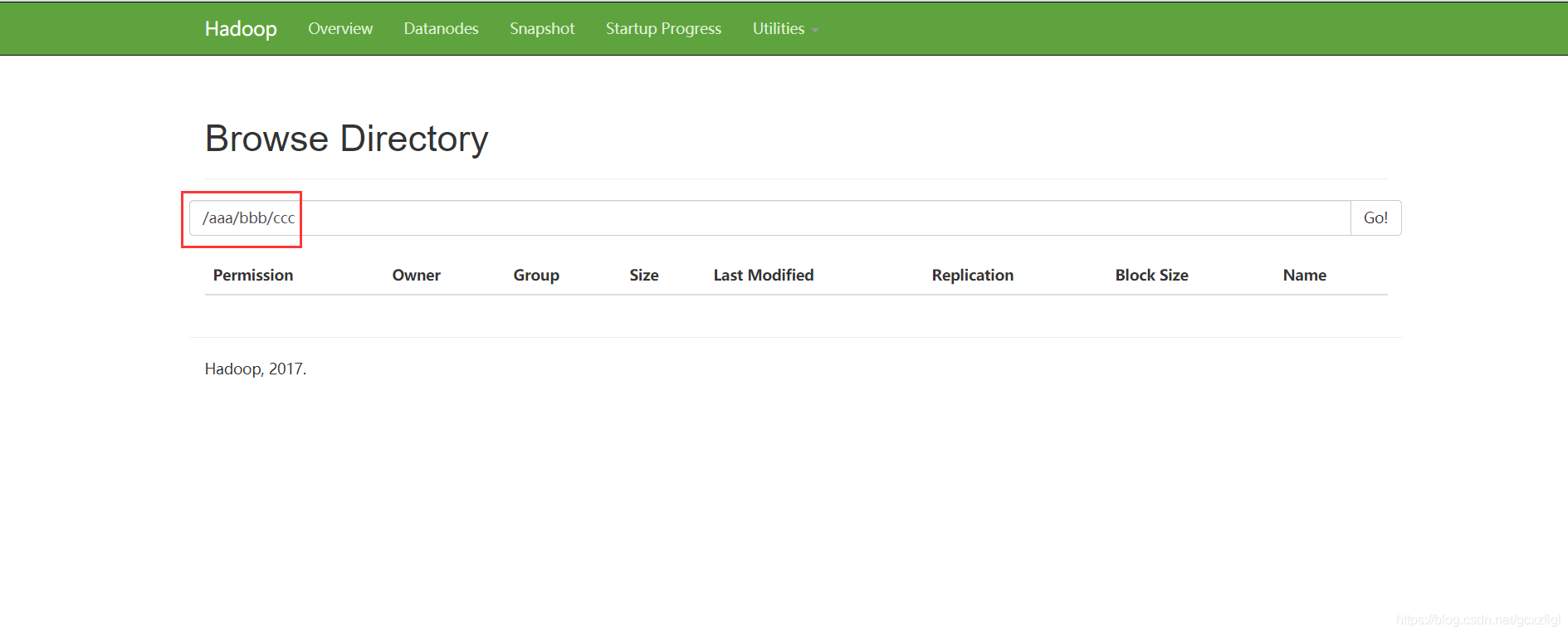Click the Replication column header
The height and width of the screenshot is (635, 1568).
click(973, 275)
